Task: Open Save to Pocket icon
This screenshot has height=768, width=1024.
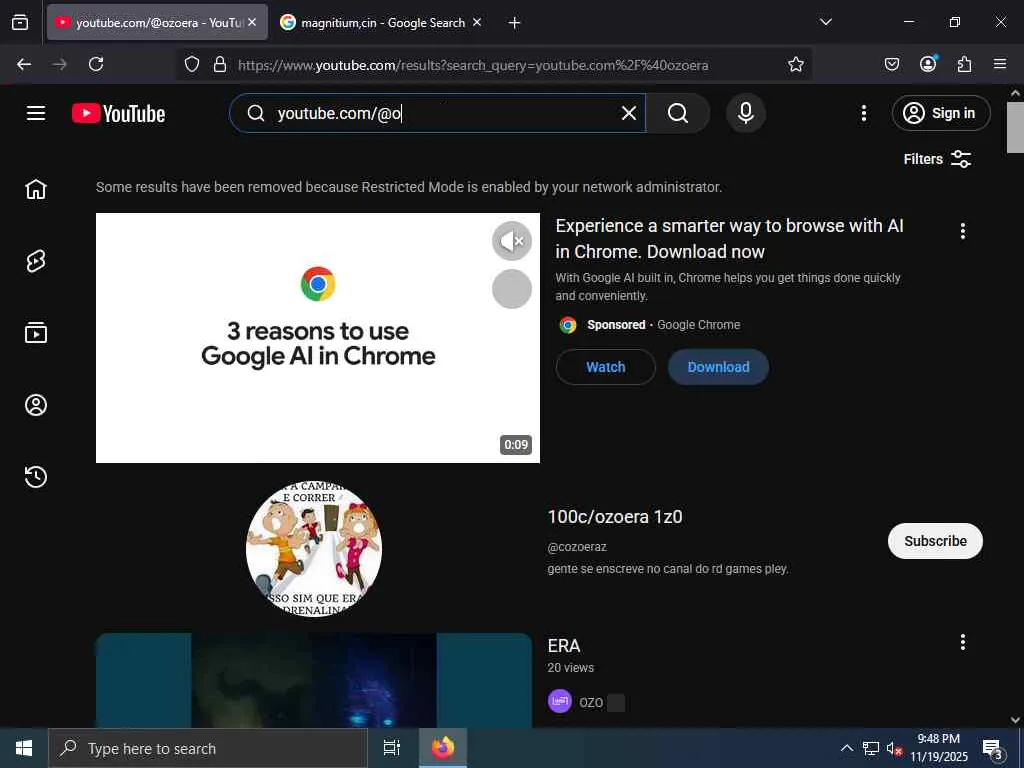Action: [891, 64]
